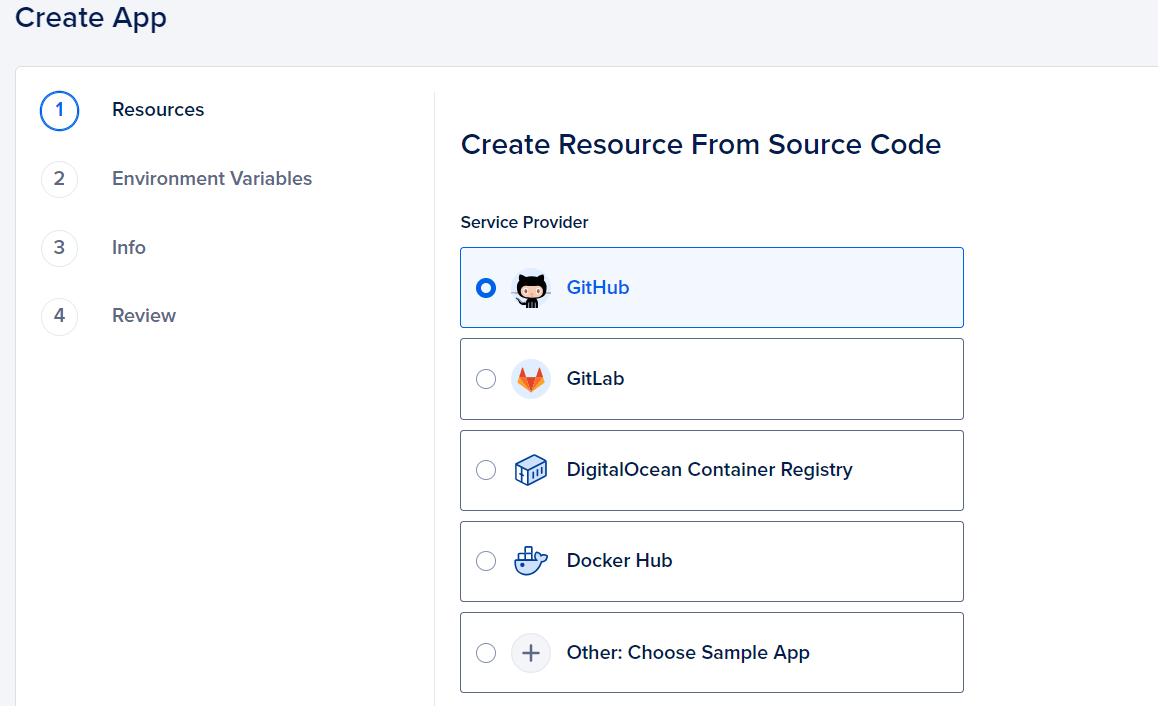Click the Other: Choose Sample App label

(688, 653)
